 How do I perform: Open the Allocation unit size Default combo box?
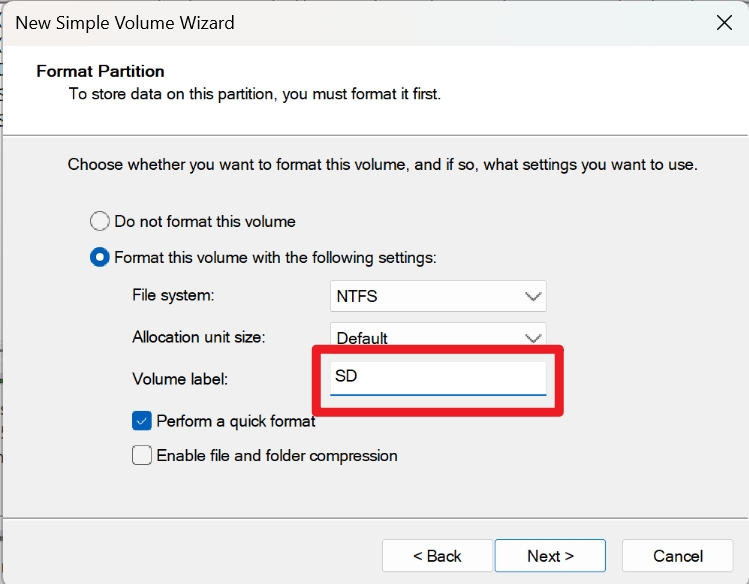point(437,336)
